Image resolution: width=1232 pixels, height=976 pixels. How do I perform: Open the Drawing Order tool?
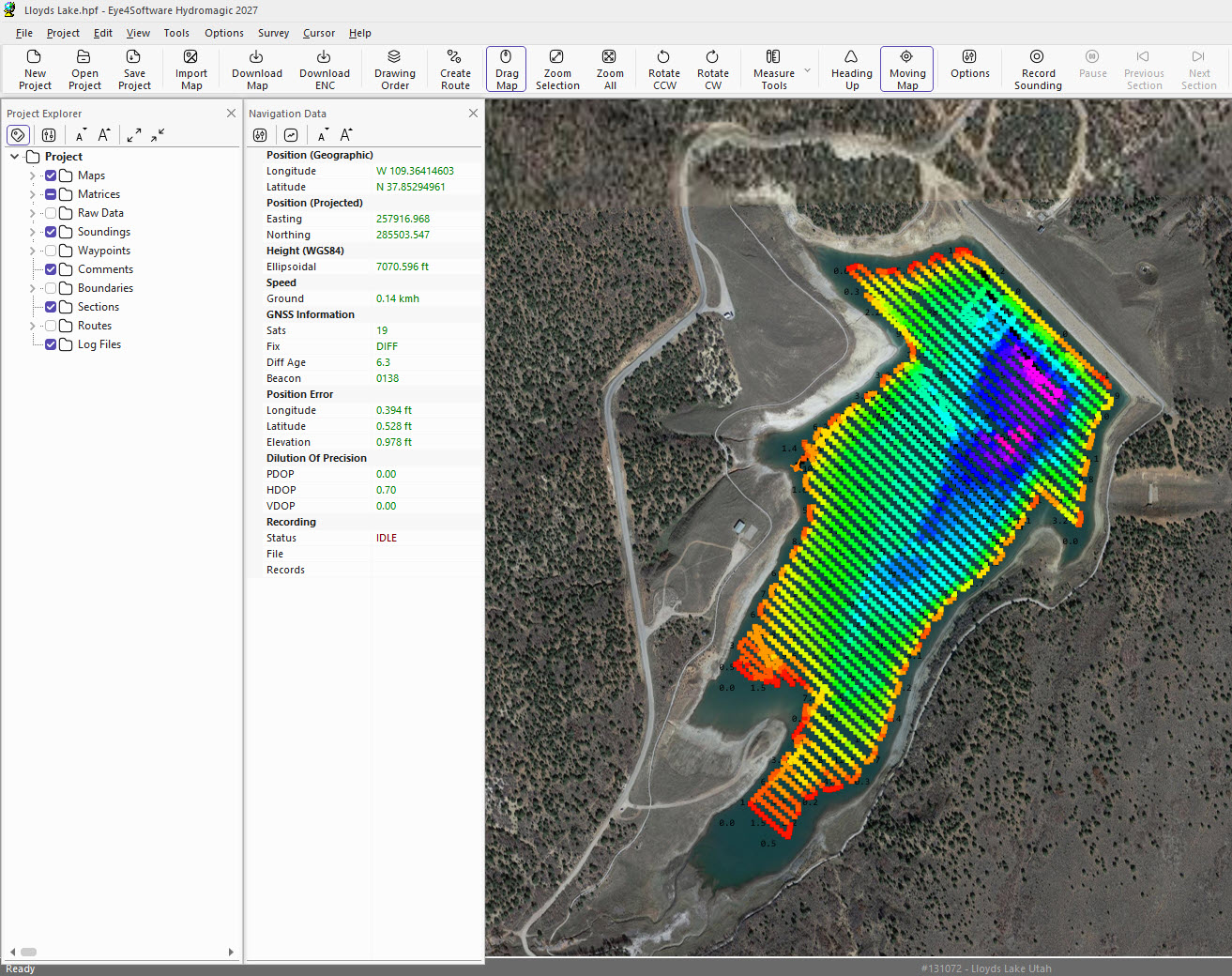tap(394, 69)
